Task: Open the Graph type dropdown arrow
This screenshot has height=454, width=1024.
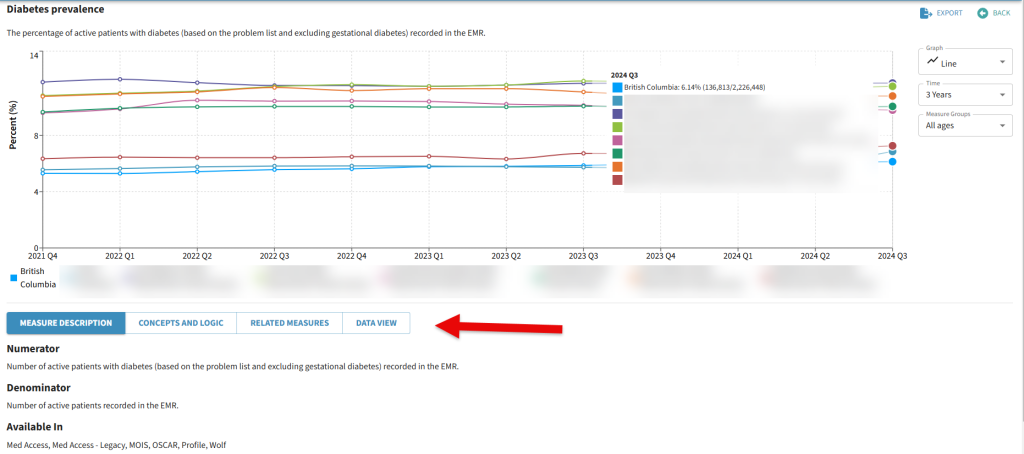Action: [x=1002, y=63]
